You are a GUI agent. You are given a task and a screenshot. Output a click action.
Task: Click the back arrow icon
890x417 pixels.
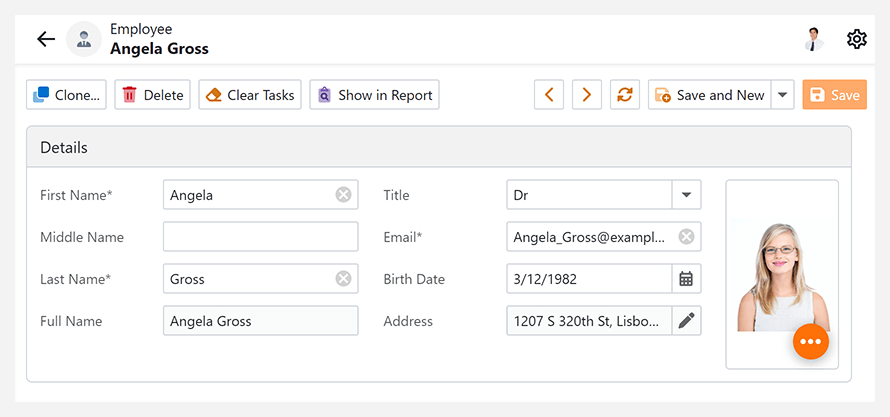tap(46, 39)
